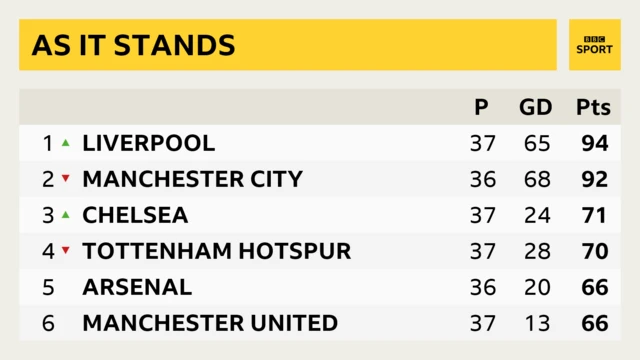Click Liverpool's green up arrow
This screenshot has height=360, width=640.
[x=66, y=143]
